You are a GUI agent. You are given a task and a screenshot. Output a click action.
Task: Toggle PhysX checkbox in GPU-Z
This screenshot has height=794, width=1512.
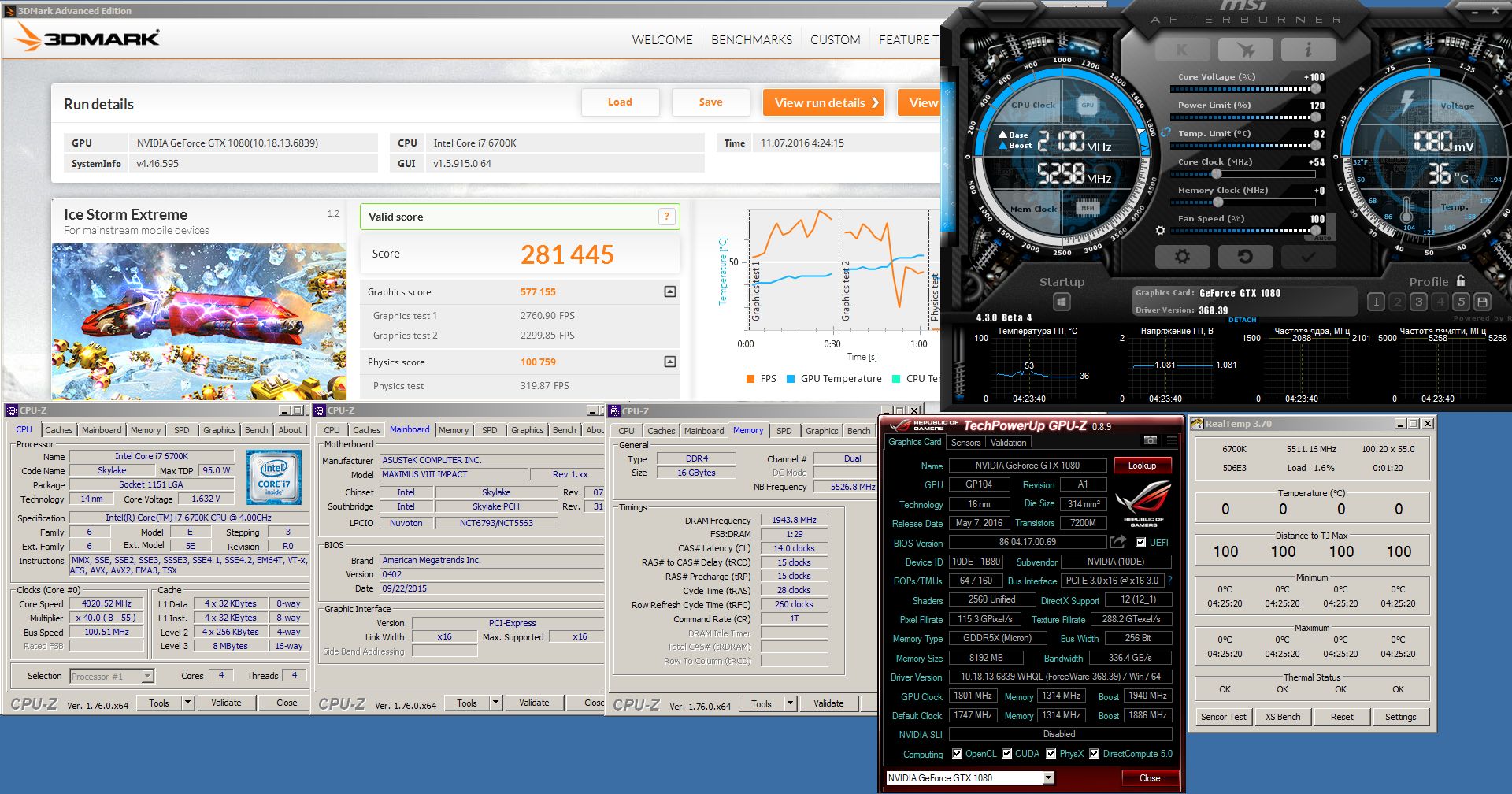[x=1051, y=754]
